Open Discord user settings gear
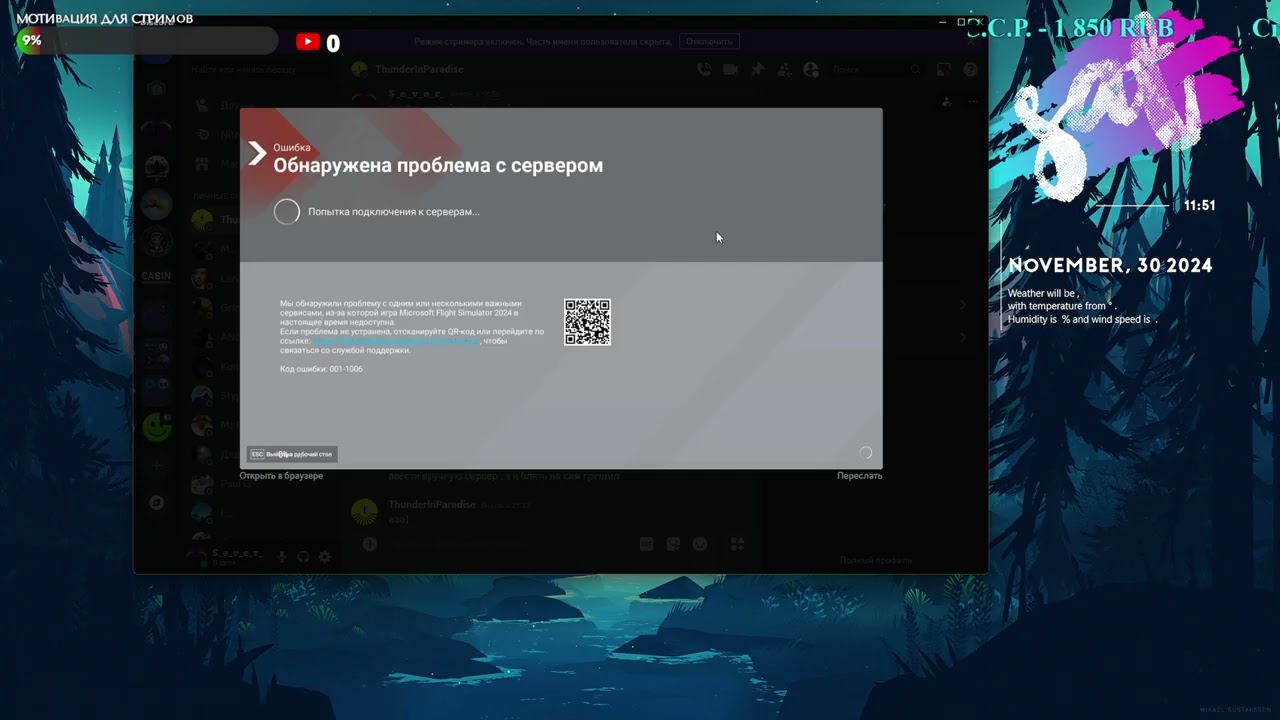Image resolution: width=1280 pixels, height=720 pixels. [324, 557]
